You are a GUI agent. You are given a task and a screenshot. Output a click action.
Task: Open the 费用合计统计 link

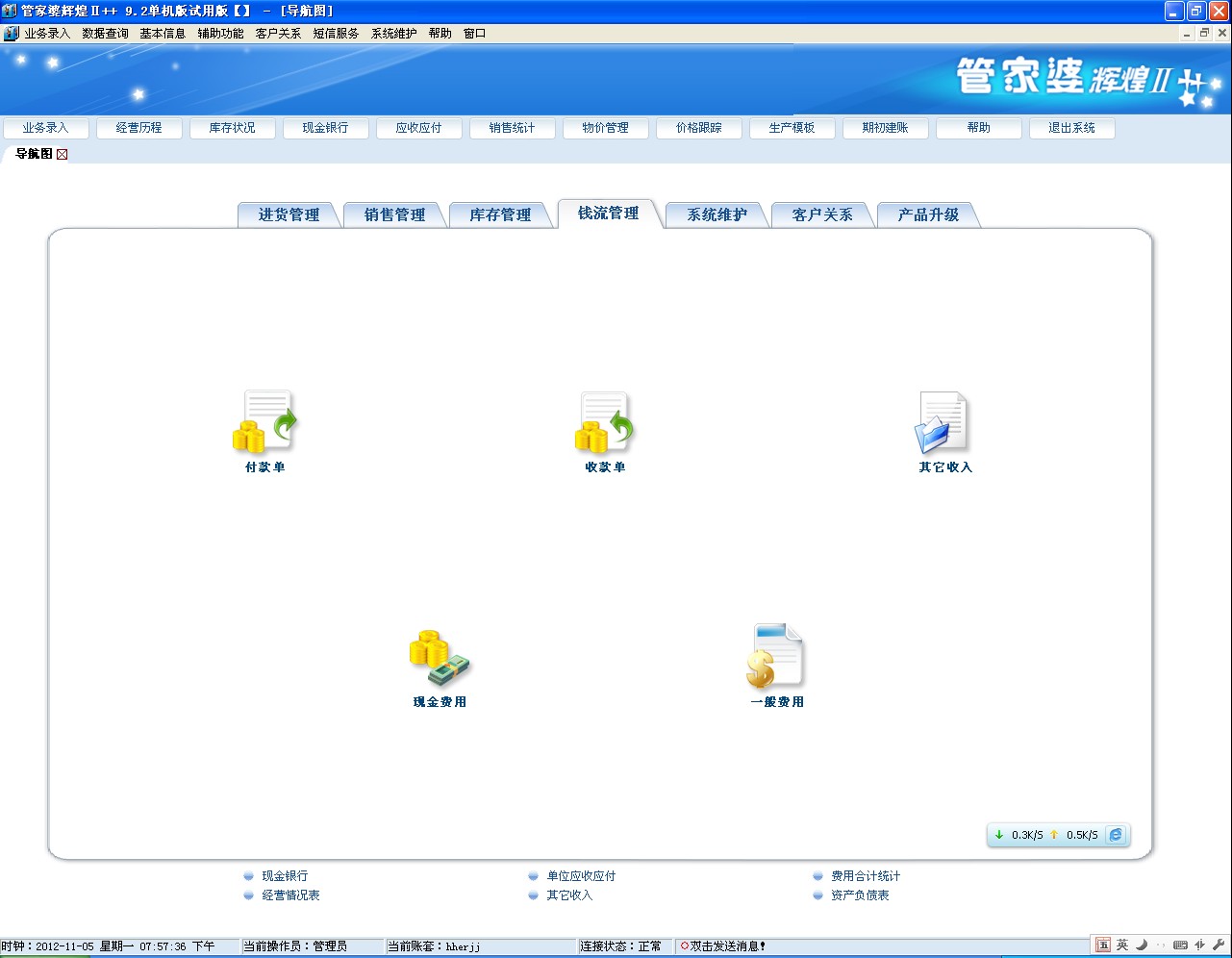867,875
